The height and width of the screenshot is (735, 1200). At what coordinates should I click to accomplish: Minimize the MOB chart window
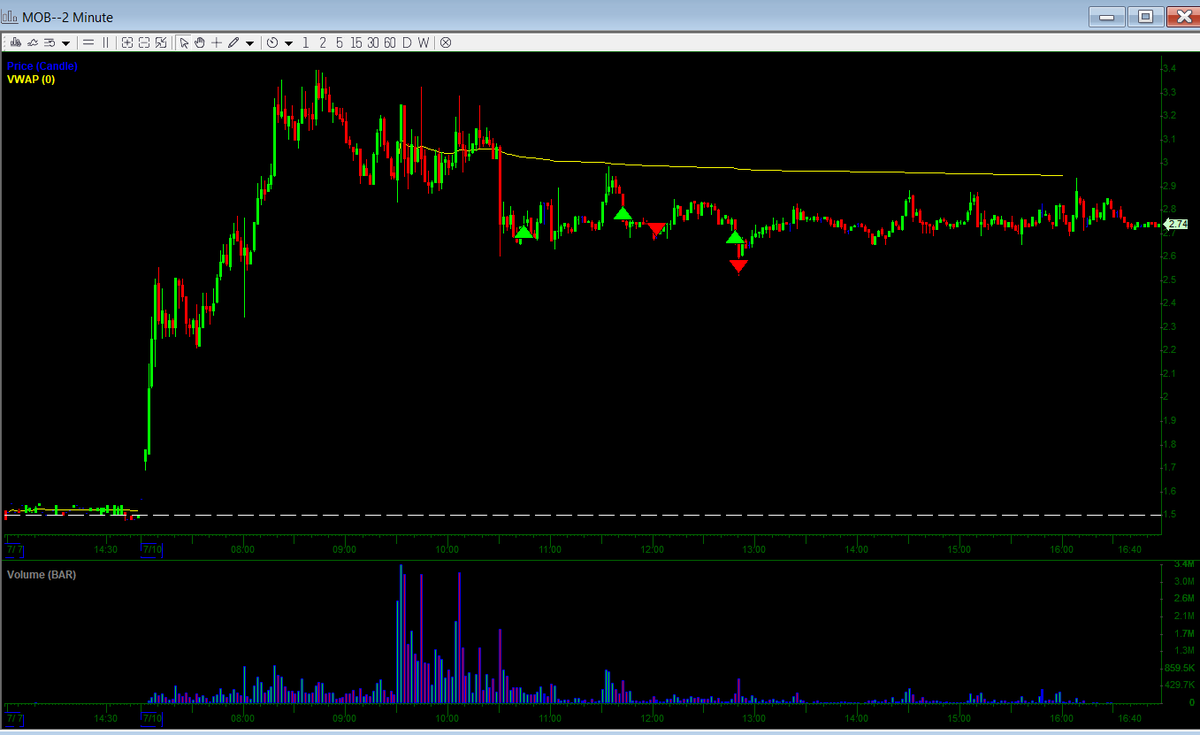(x=1107, y=16)
